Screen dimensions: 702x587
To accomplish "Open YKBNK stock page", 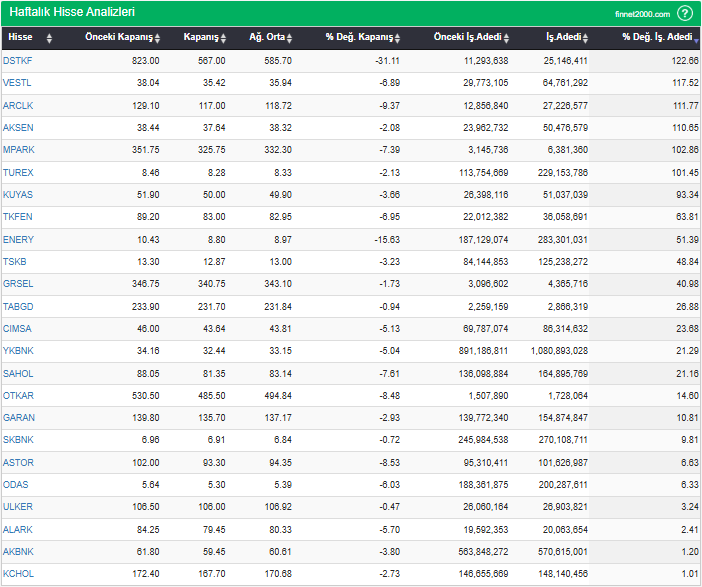I will pyautogui.click(x=18, y=351).
